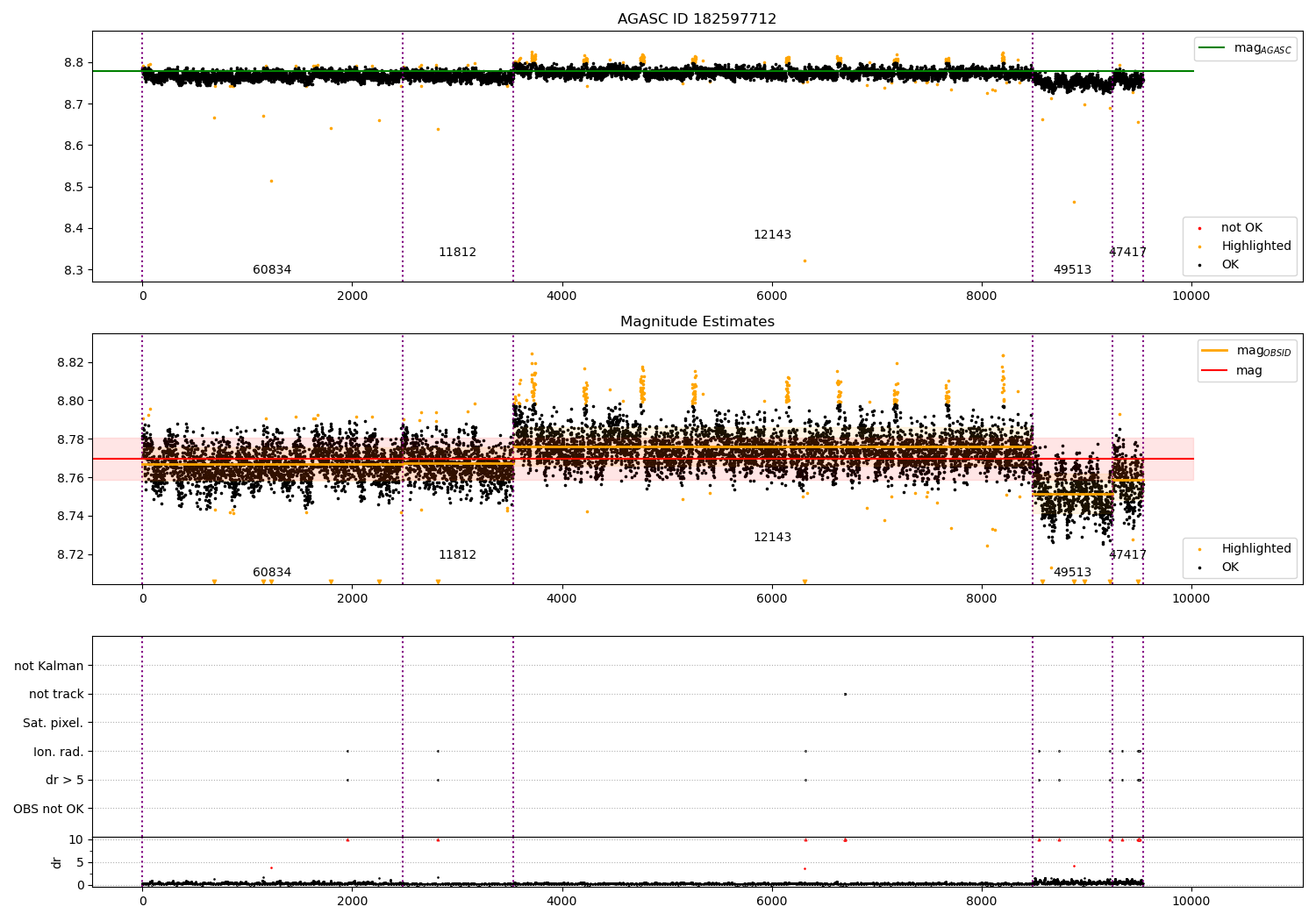Click x-tick 4000 under top panel
This screenshot has height=921, width=1316.
tap(561, 296)
